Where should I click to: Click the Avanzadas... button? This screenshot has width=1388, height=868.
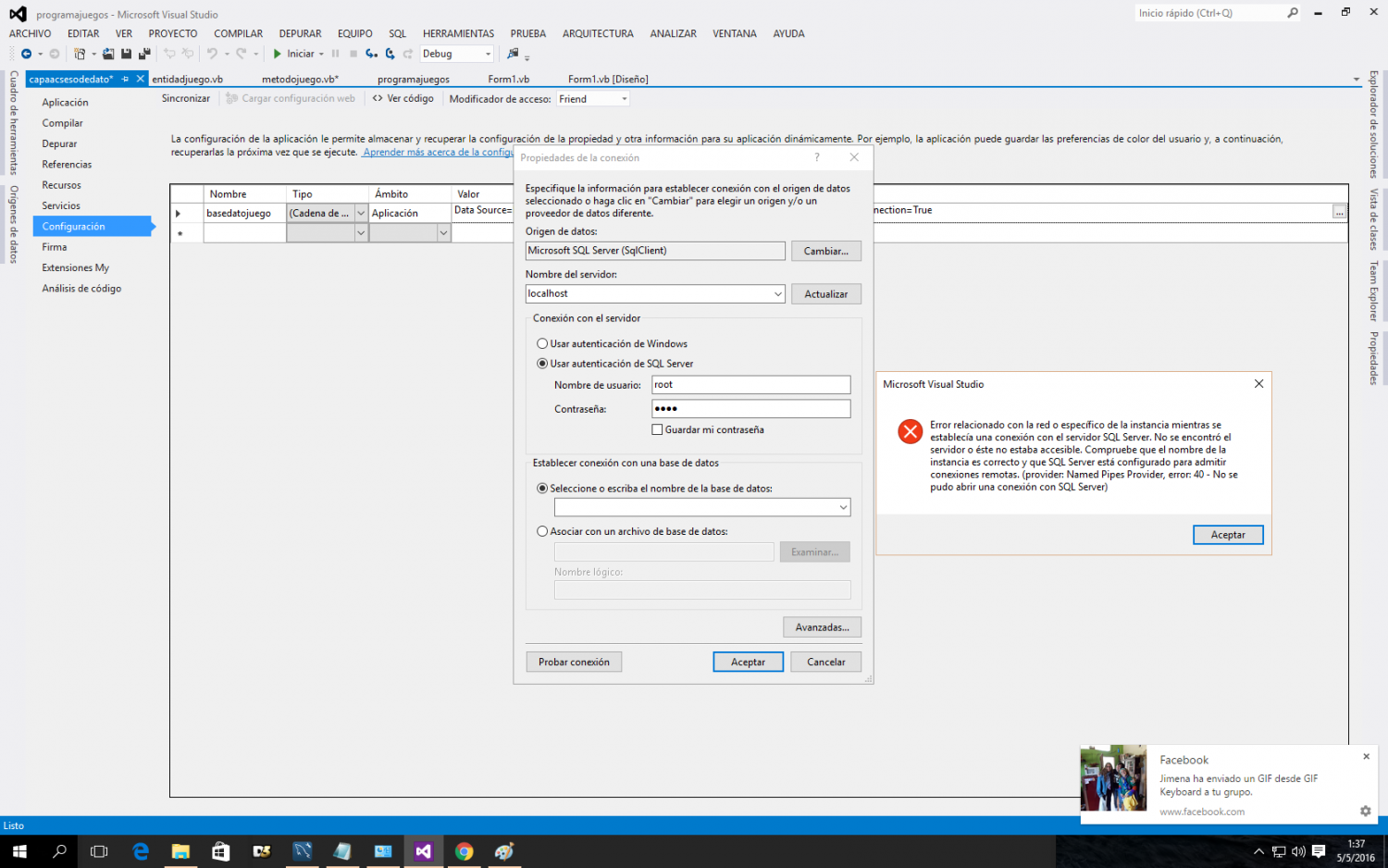point(822,627)
